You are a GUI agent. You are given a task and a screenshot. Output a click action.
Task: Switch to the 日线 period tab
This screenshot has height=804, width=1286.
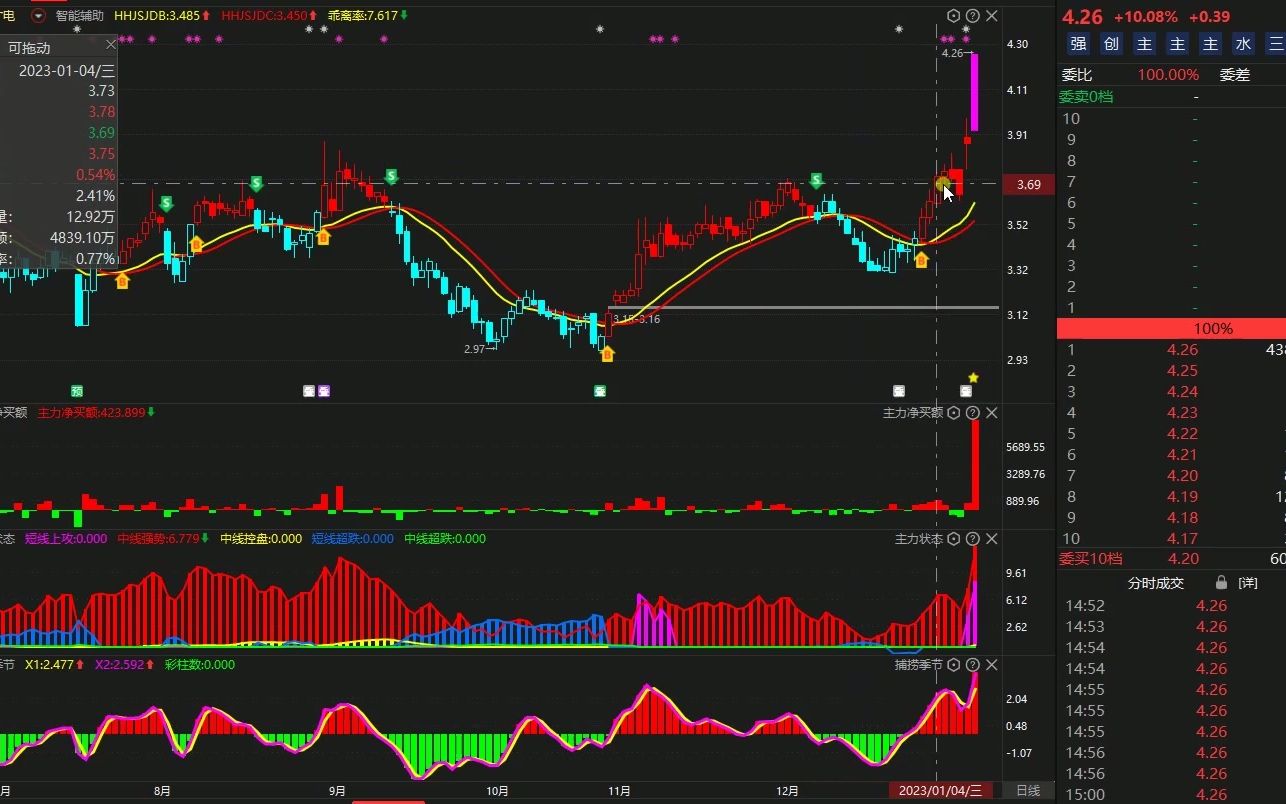click(x=1028, y=790)
